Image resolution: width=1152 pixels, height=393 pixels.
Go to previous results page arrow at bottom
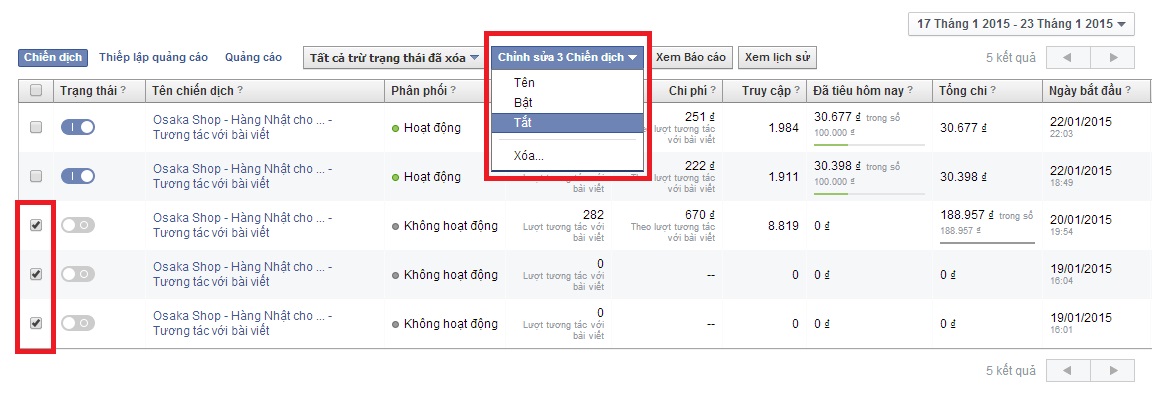(1068, 370)
